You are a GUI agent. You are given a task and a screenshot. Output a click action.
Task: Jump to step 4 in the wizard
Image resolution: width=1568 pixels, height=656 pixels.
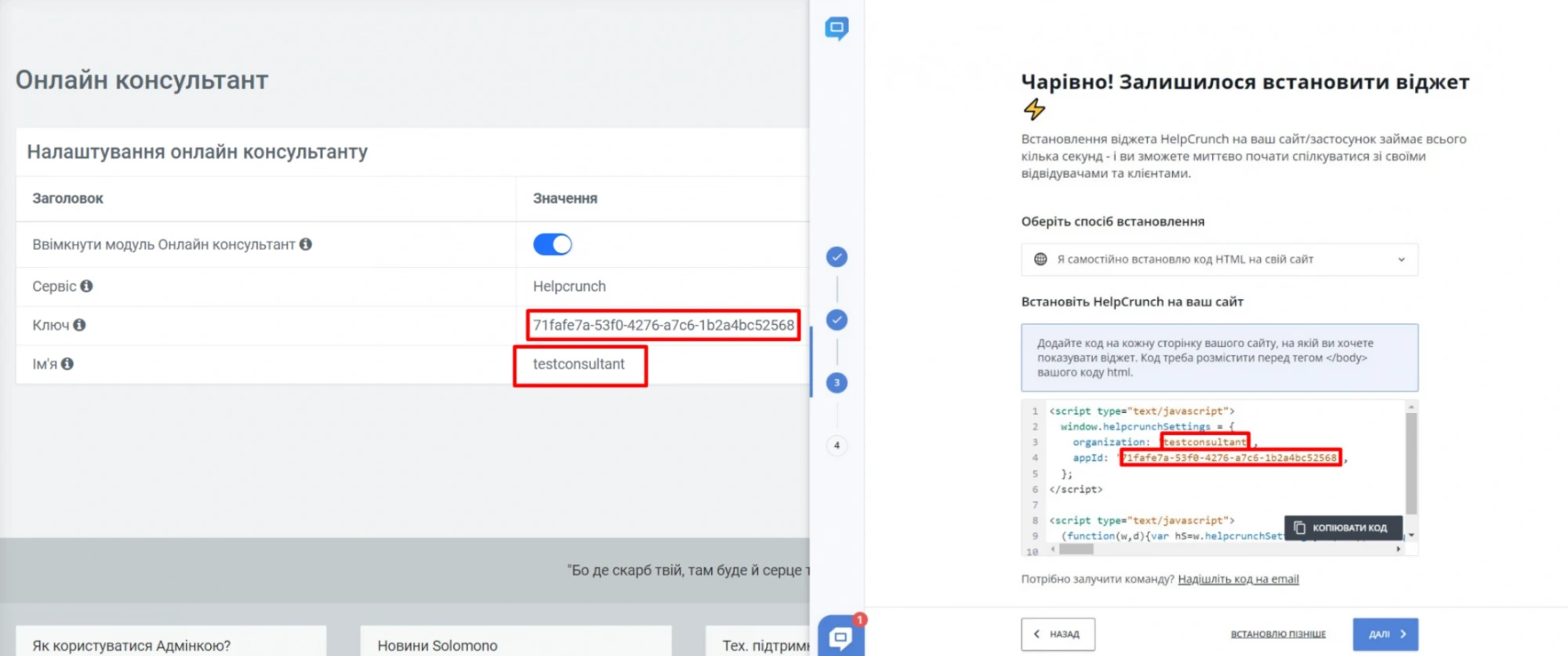(837, 445)
